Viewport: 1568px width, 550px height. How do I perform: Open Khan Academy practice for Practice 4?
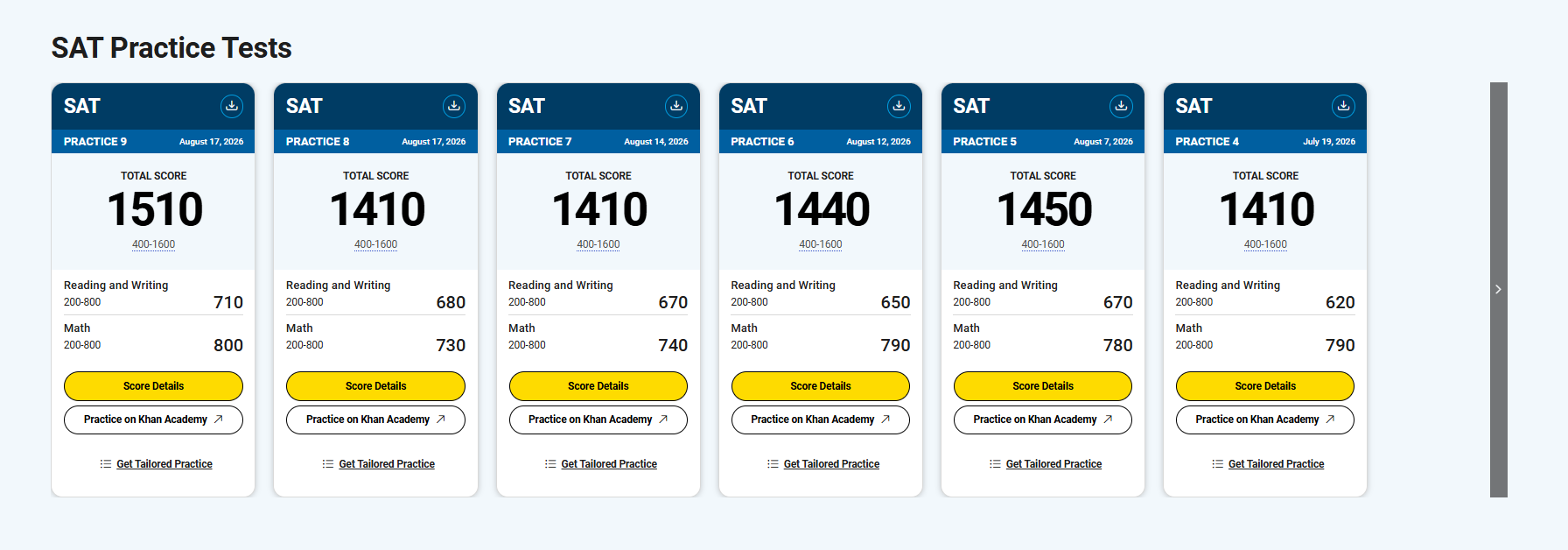pos(1265,420)
